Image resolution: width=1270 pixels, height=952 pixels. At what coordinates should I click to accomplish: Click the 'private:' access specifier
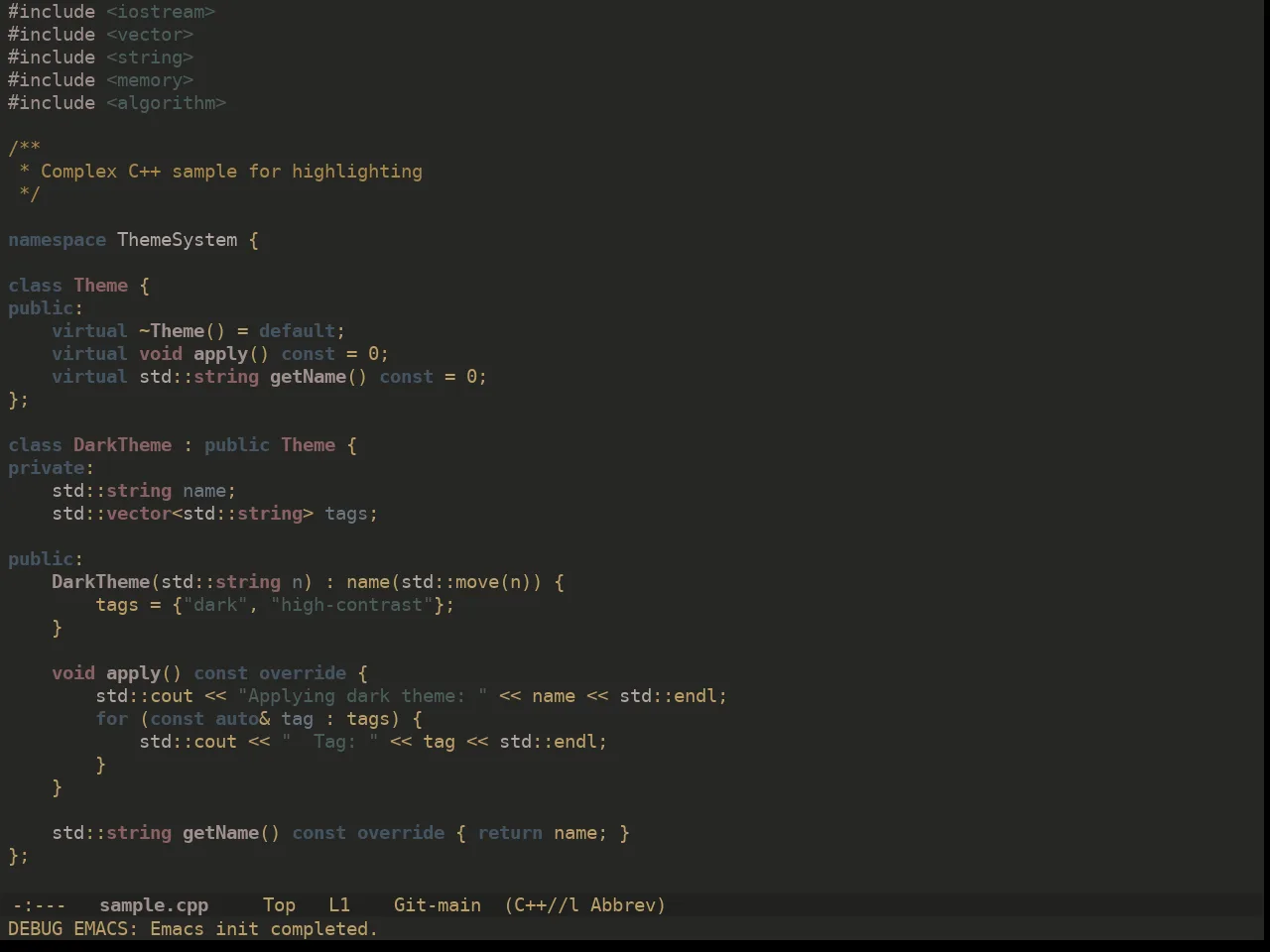point(52,468)
